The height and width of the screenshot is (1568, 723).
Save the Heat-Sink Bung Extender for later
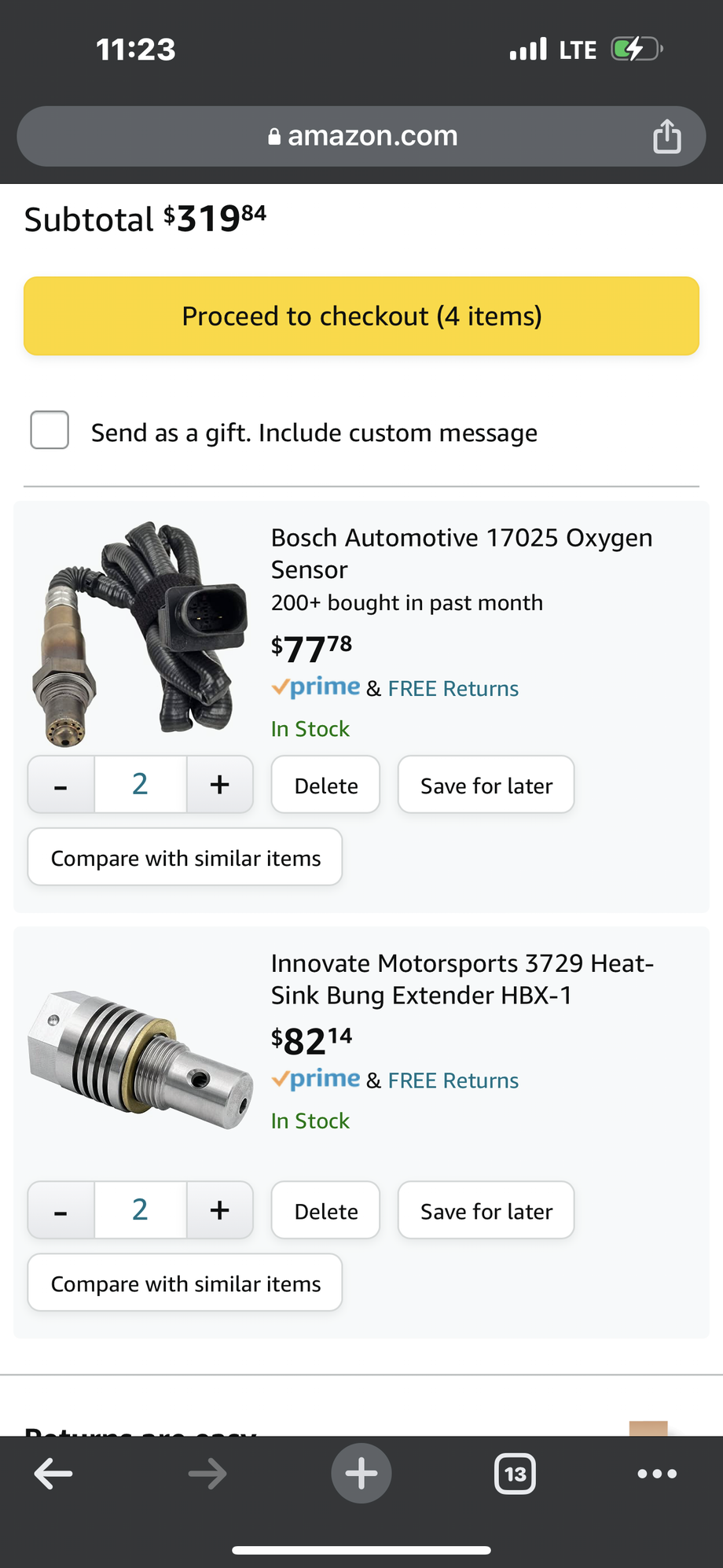[486, 1211]
